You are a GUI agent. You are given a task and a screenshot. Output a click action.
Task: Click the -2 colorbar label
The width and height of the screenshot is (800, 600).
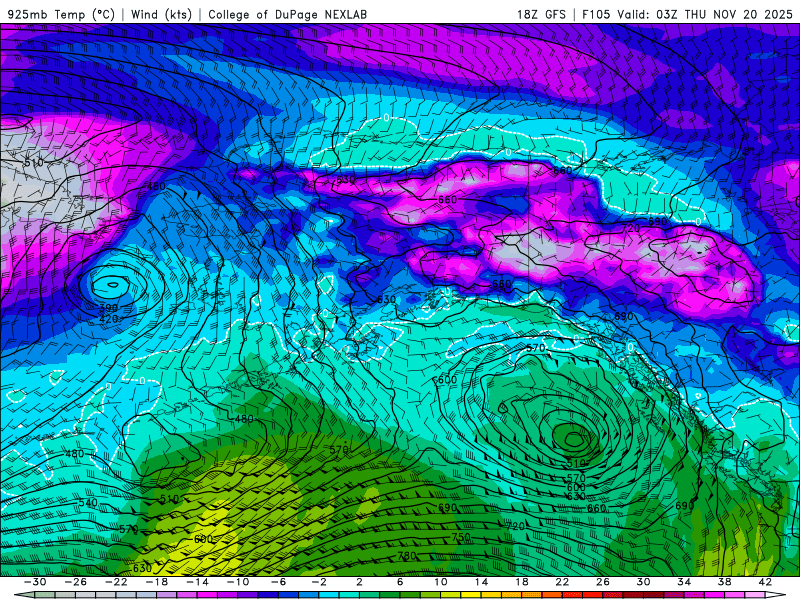(x=319, y=582)
